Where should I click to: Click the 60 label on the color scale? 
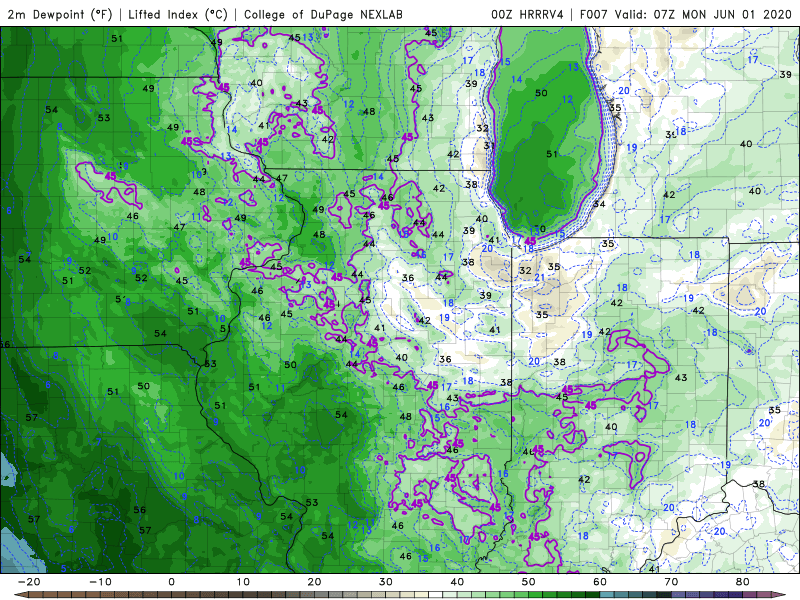(x=600, y=582)
